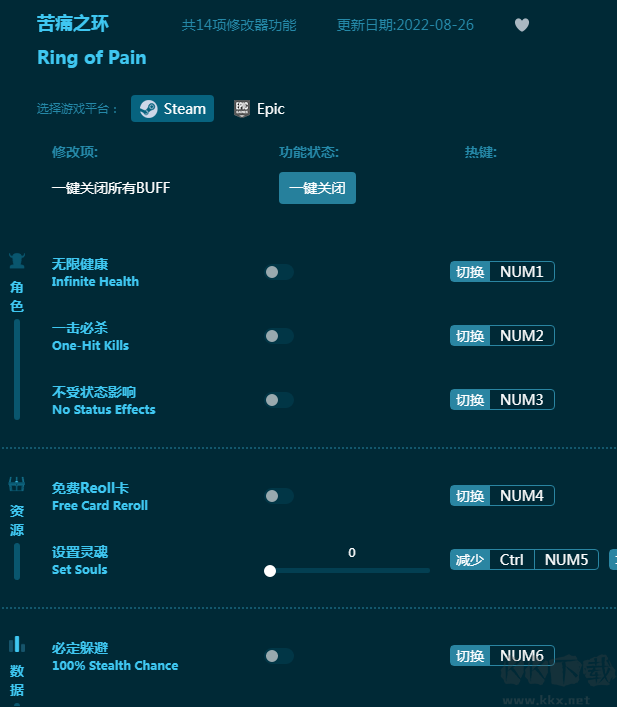Click the NUM1 hotkey button

tap(521, 272)
